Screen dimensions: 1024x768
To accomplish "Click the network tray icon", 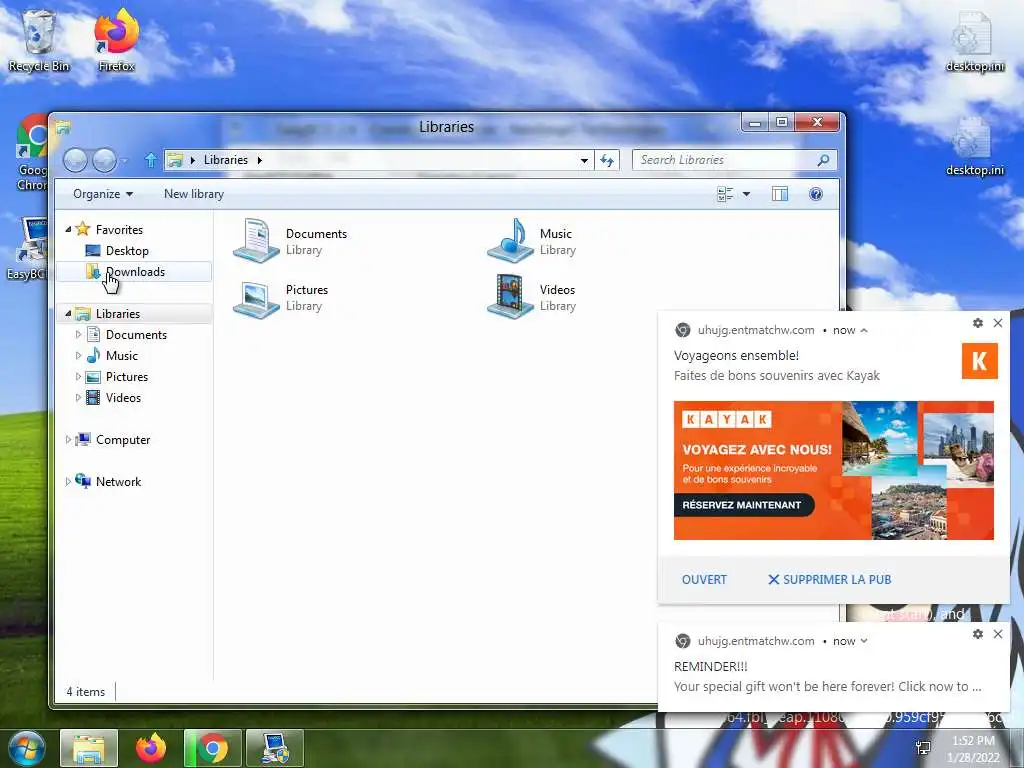I will (923, 748).
